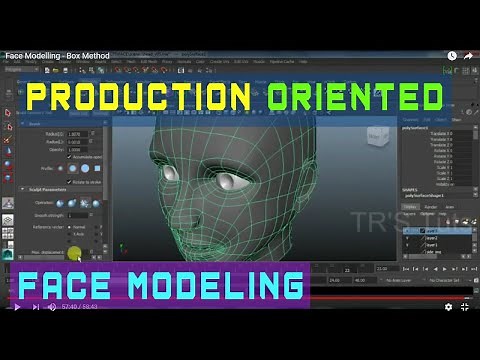This screenshot has height=360, width=480.
Task: Exit fullscreen mode in the player
Action: point(465,307)
